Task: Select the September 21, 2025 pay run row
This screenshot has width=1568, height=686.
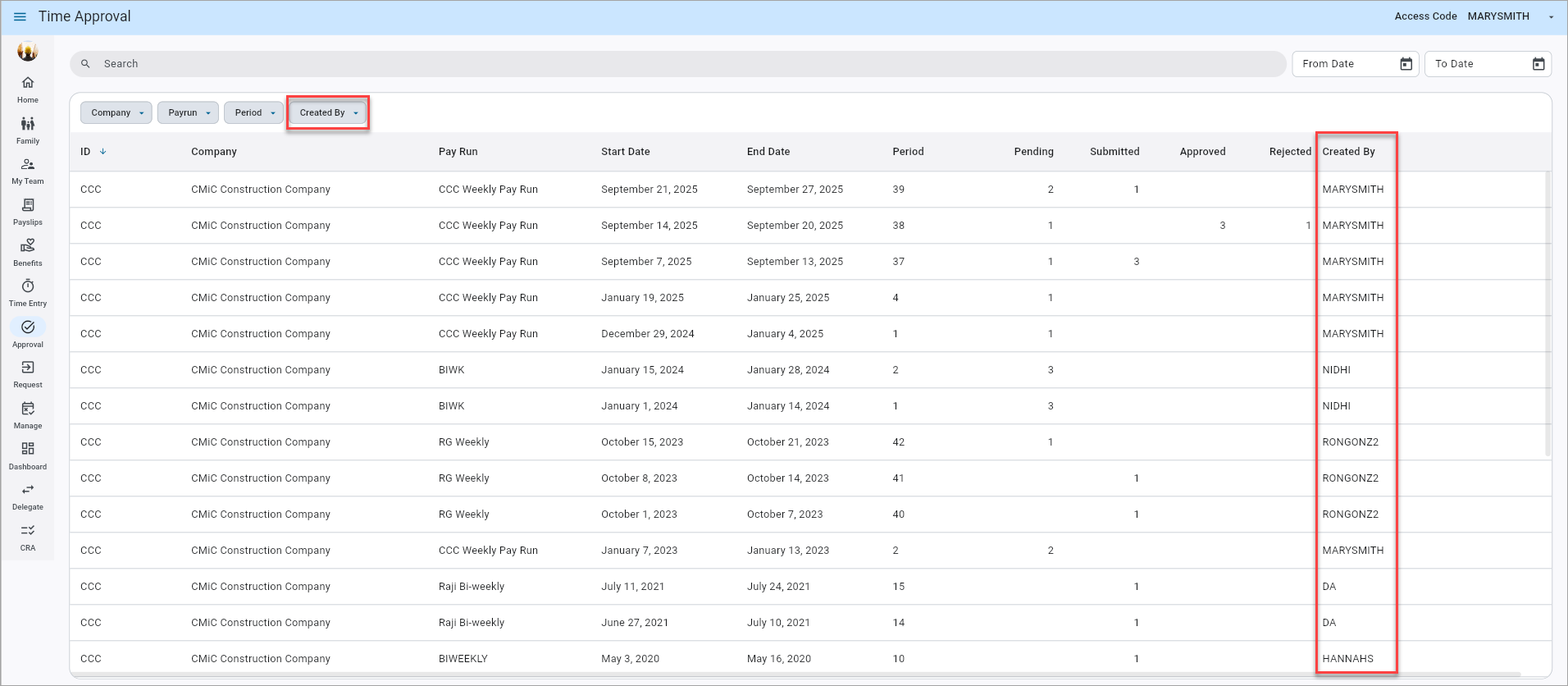Action: point(649,190)
